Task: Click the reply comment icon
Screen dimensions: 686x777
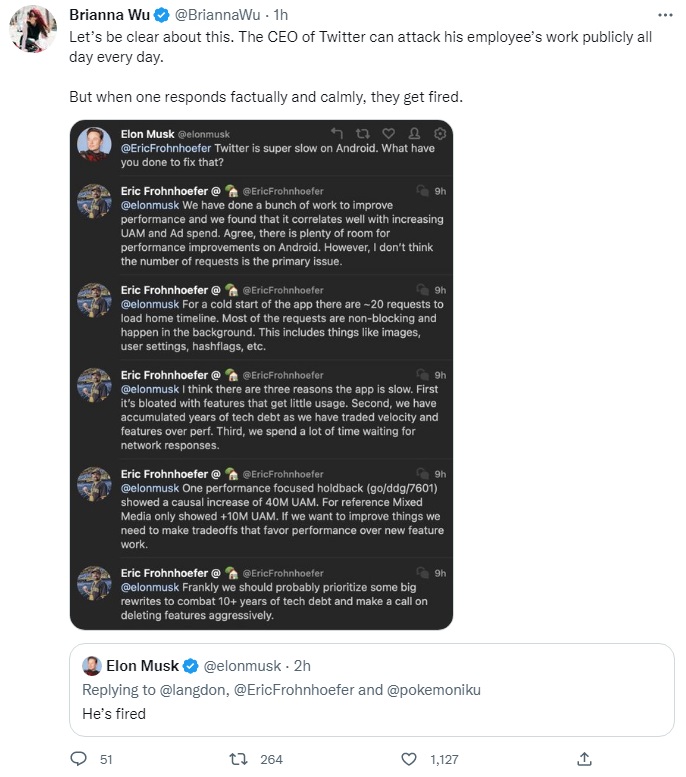Action: [78, 759]
